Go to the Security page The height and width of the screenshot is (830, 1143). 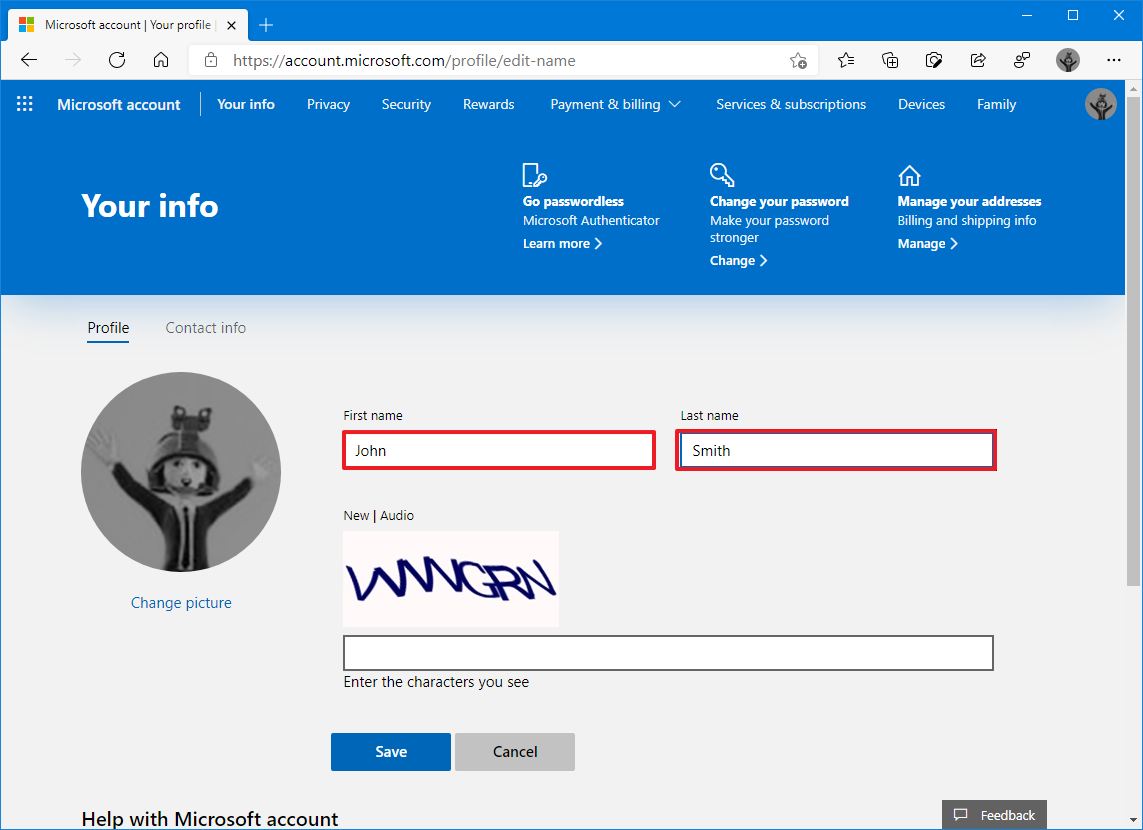[x=406, y=104]
